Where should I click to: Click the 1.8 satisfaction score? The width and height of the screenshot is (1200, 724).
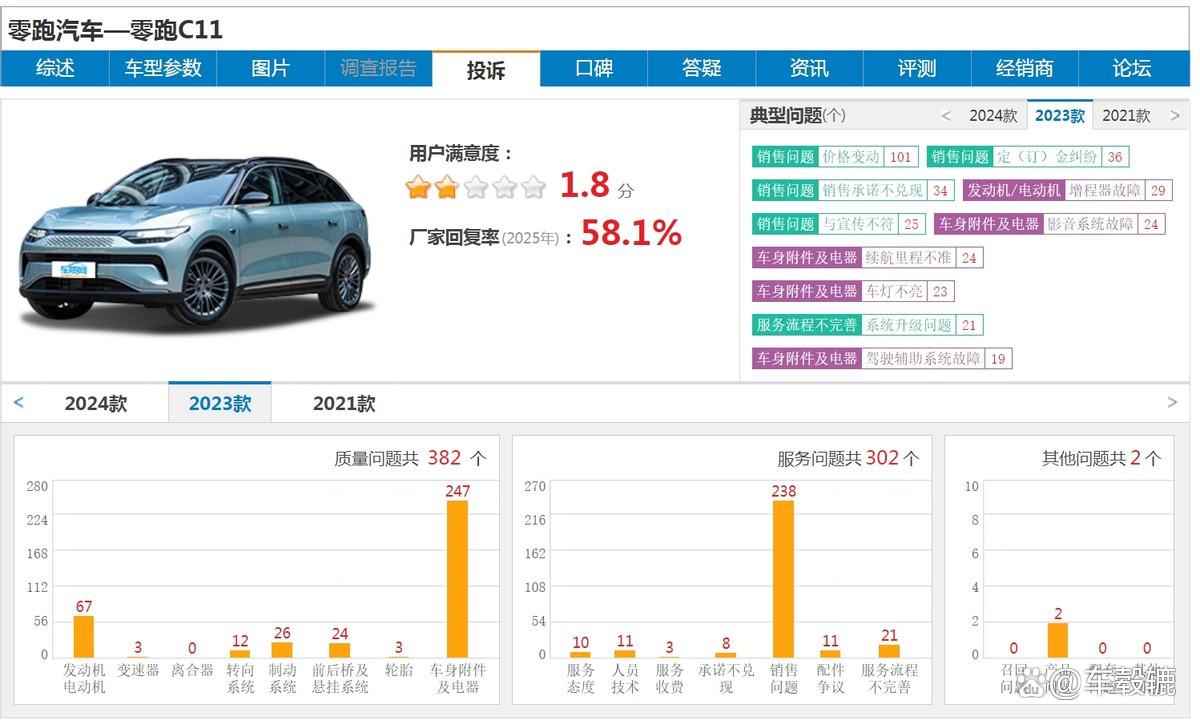click(584, 185)
